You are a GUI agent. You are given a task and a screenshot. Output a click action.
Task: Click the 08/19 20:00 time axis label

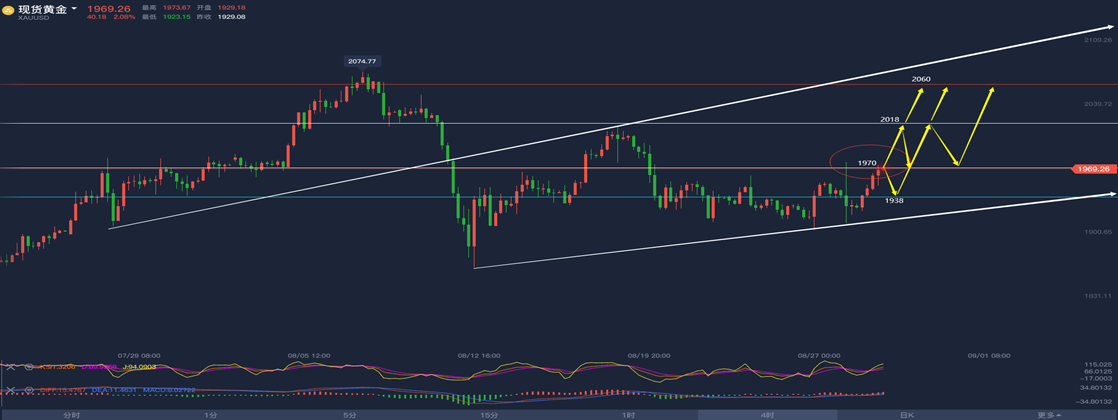(x=648, y=355)
